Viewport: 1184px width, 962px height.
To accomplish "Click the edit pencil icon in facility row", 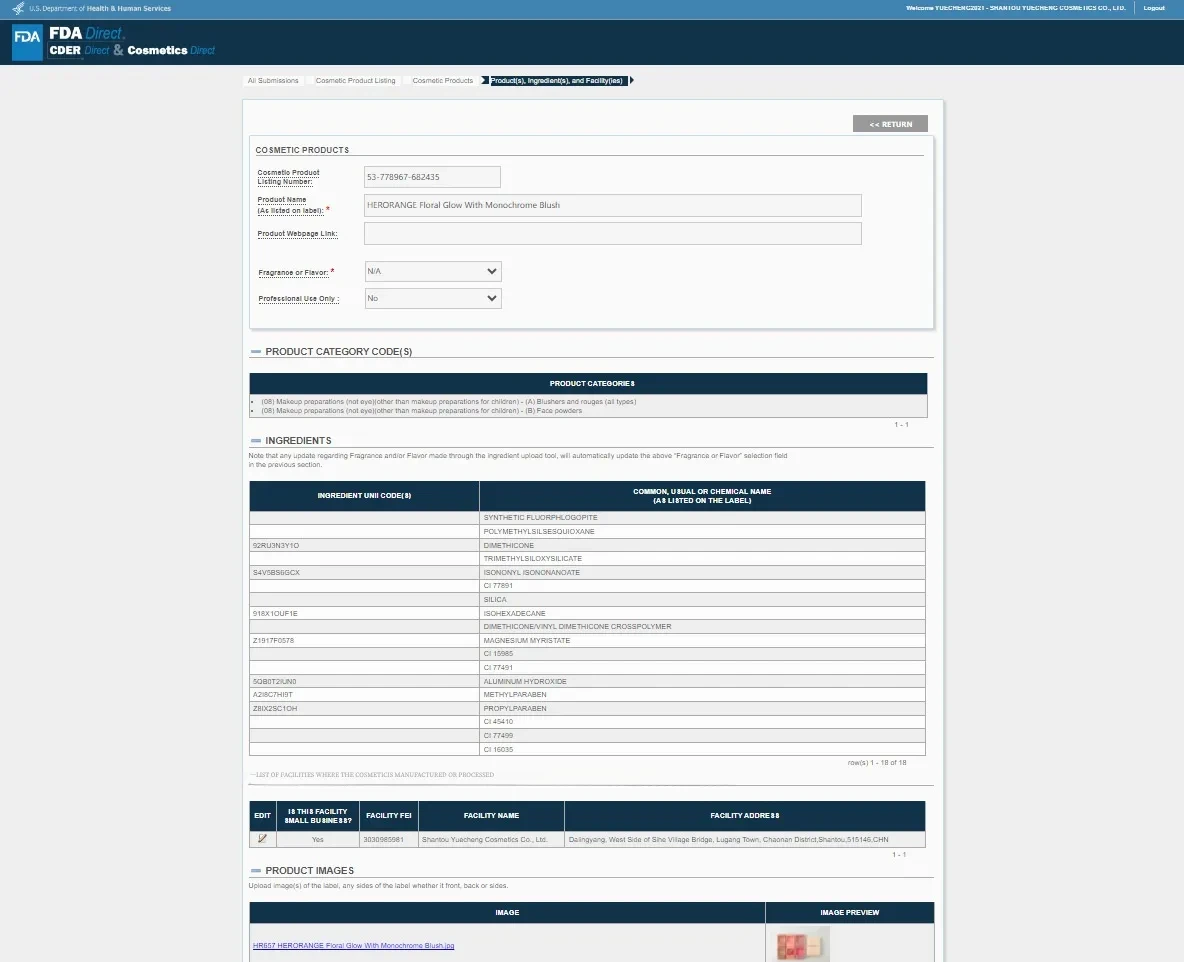I will [262, 839].
